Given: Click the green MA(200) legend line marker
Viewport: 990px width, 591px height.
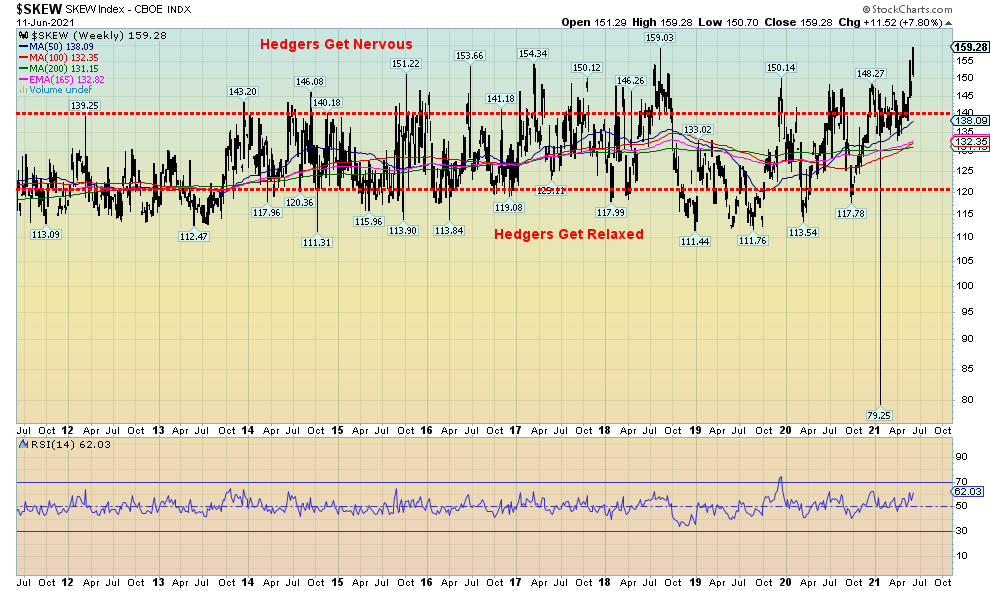Looking at the screenshot, I should 24,68.
